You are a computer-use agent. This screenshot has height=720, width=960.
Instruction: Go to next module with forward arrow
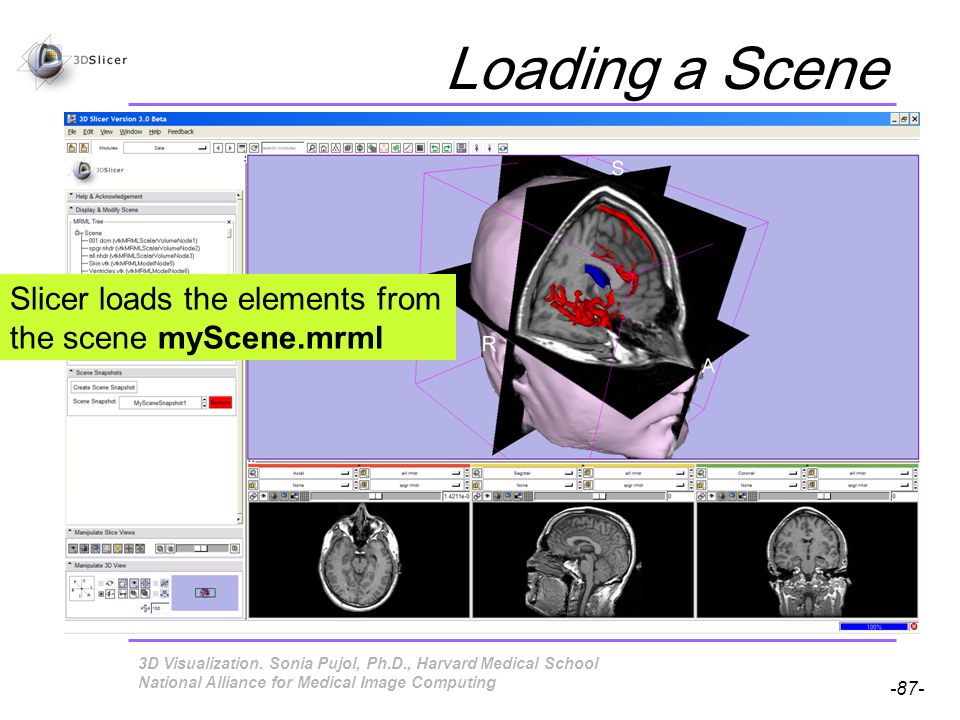tap(230, 148)
